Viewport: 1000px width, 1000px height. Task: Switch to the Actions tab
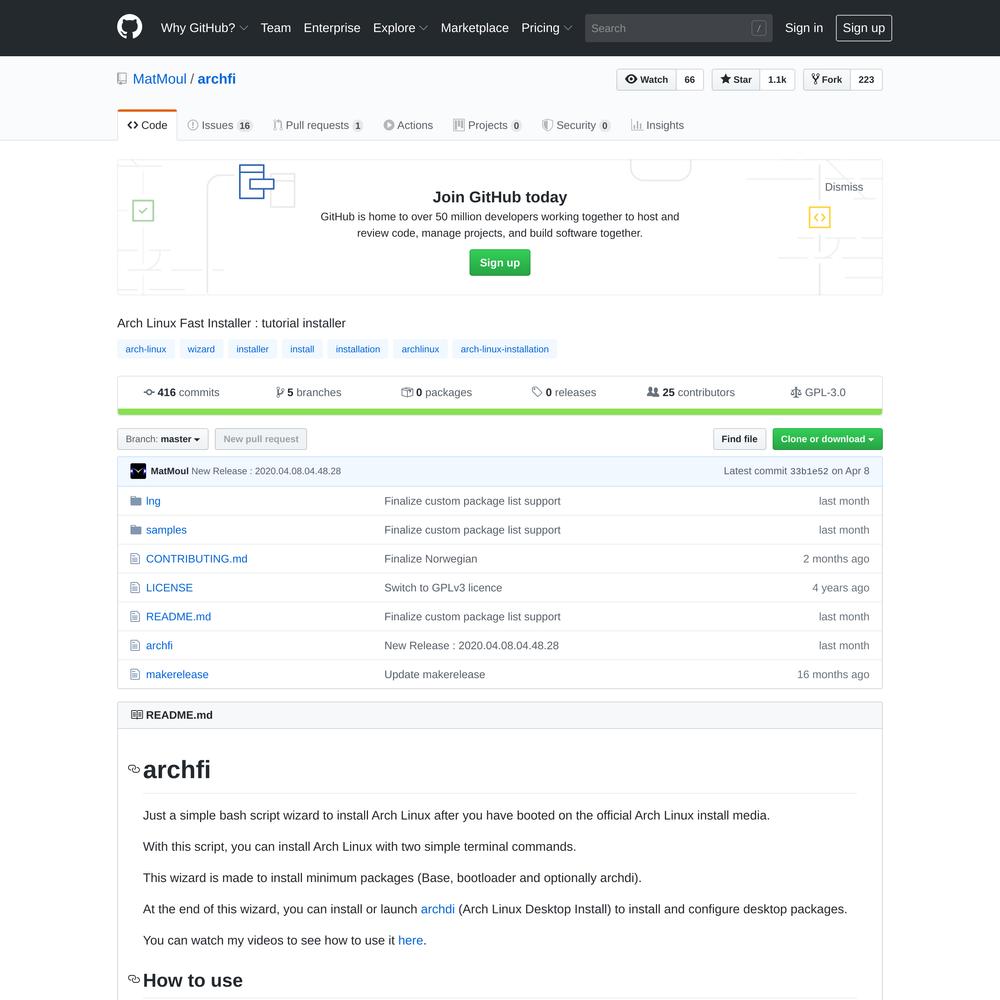point(408,125)
